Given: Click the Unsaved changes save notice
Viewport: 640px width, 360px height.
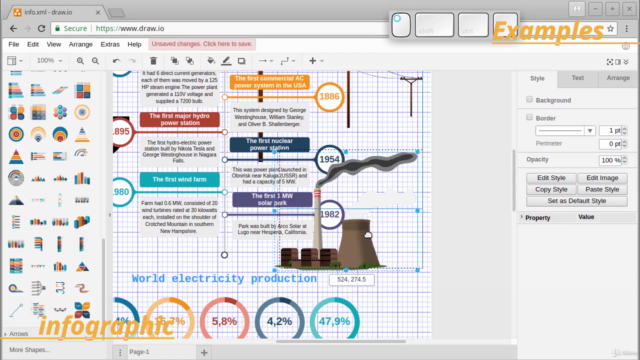Looking at the screenshot, I should 202,44.
